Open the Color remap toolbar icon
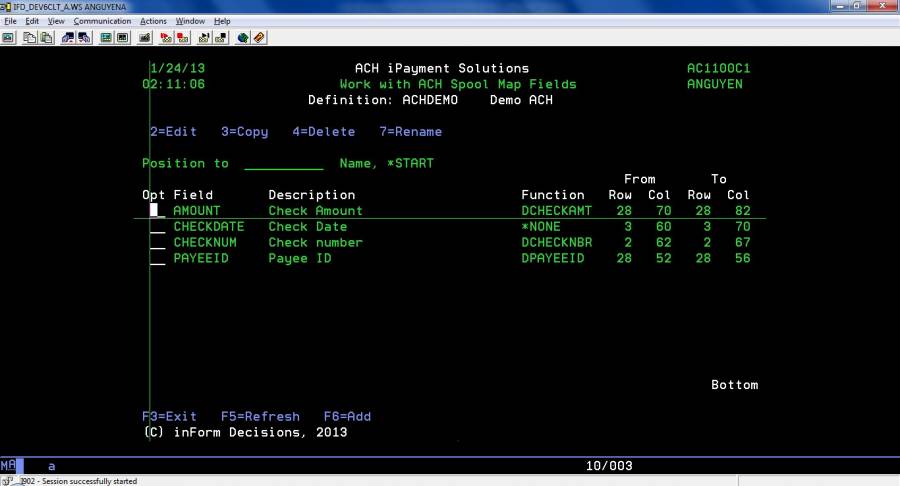Viewport: 900px width, 486px height. [x=122, y=38]
